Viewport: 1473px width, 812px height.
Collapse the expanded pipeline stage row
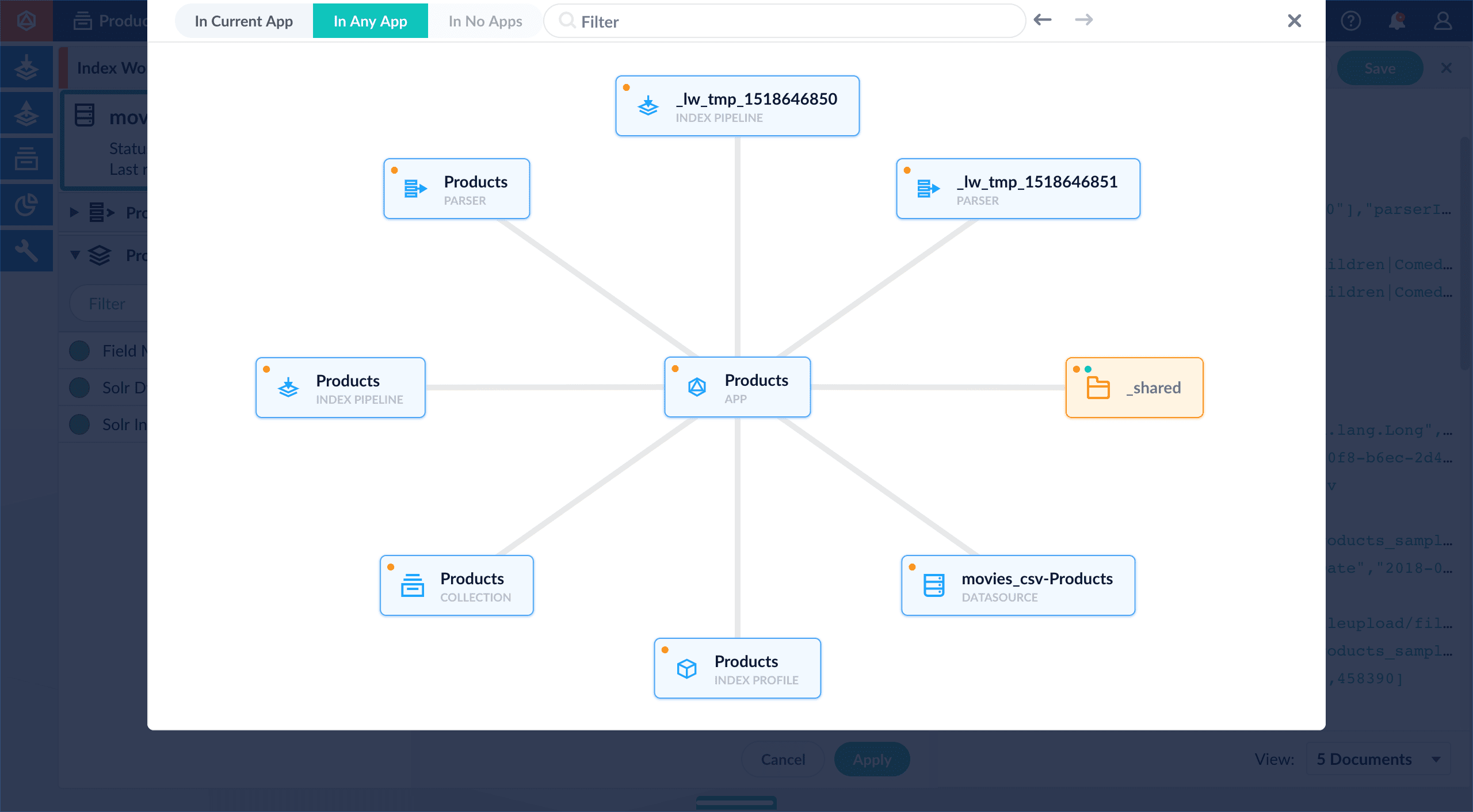pos(75,255)
